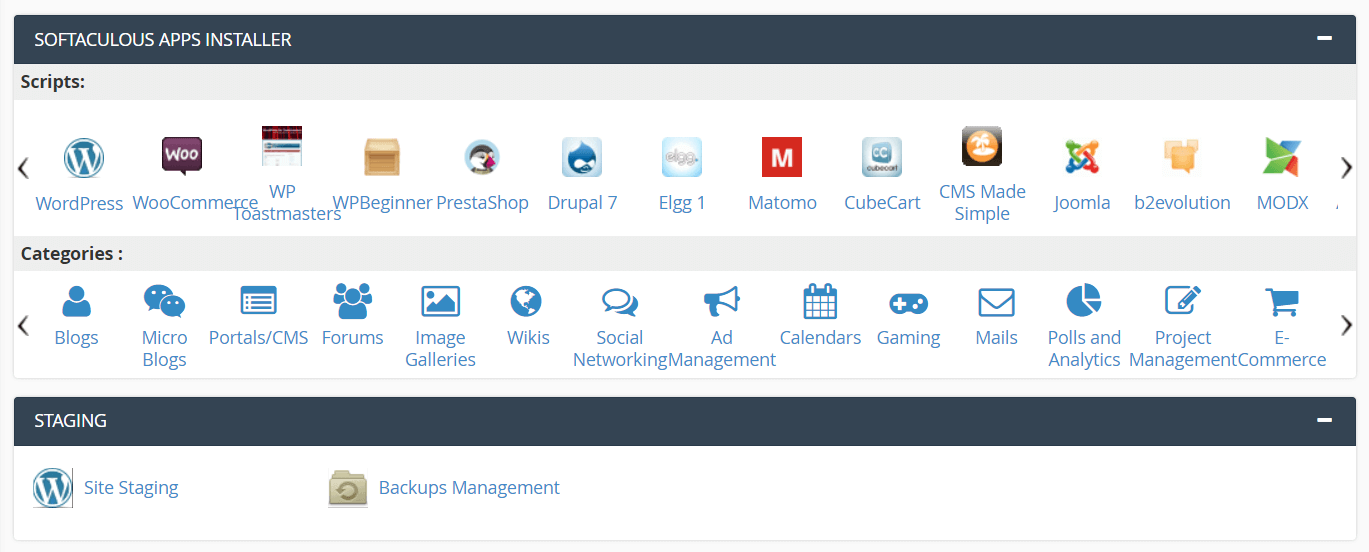This screenshot has width=1369, height=552.
Task: Open the Backups Management link
Action: [x=469, y=488]
